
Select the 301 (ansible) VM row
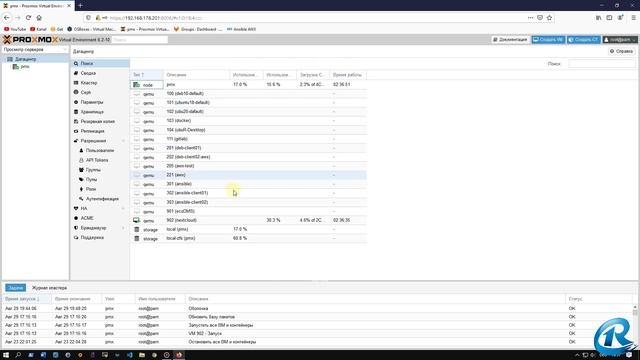(x=248, y=184)
